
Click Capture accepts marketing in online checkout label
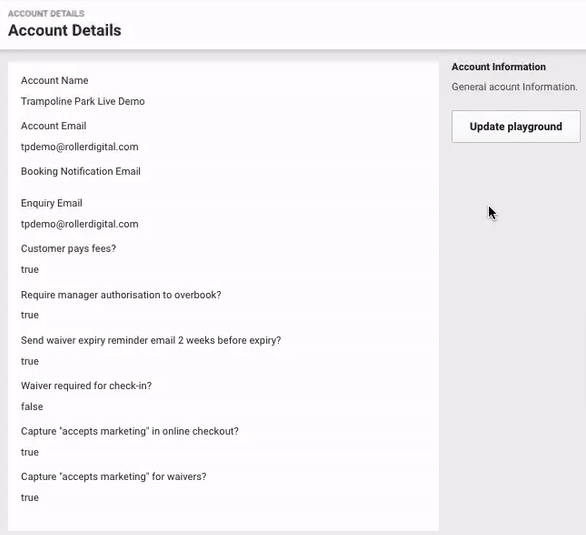tap(130, 431)
